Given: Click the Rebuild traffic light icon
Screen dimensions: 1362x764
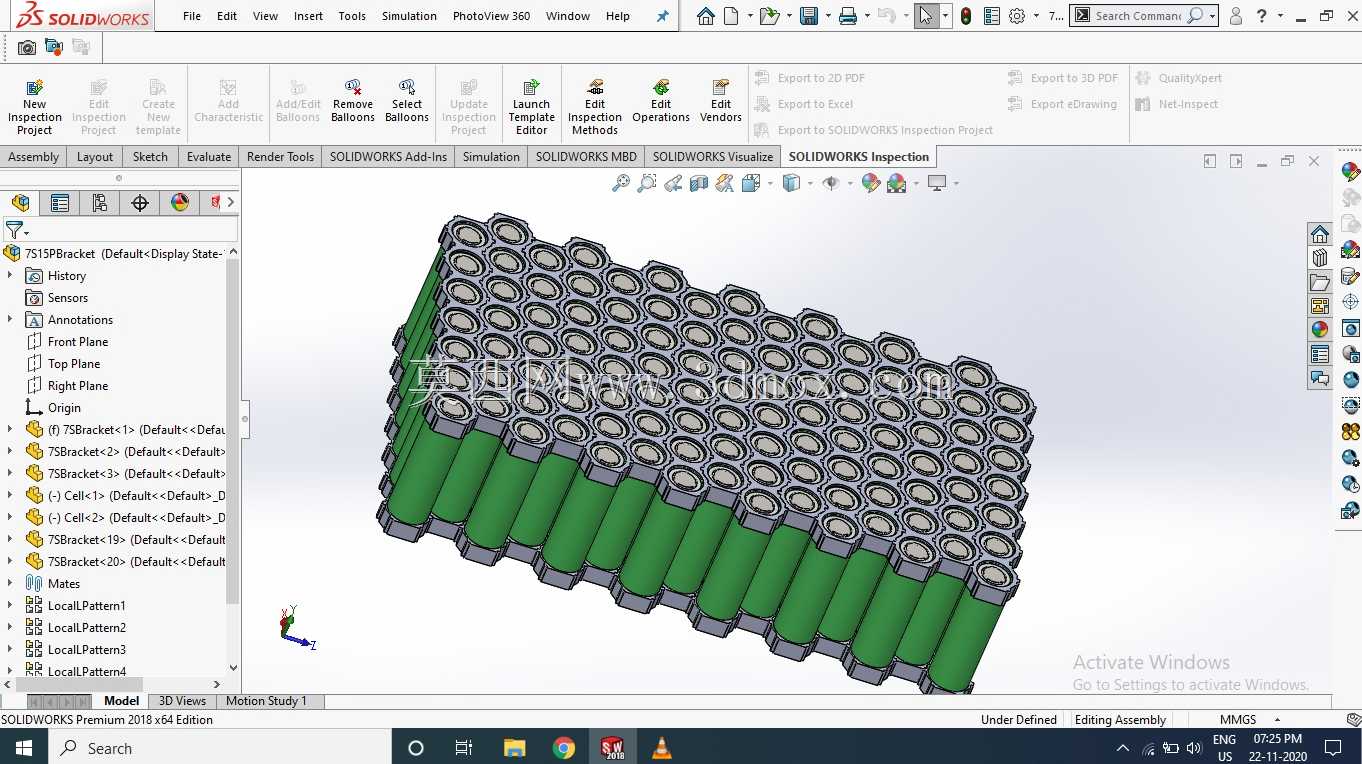Looking at the screenshot, I should 965,16.
